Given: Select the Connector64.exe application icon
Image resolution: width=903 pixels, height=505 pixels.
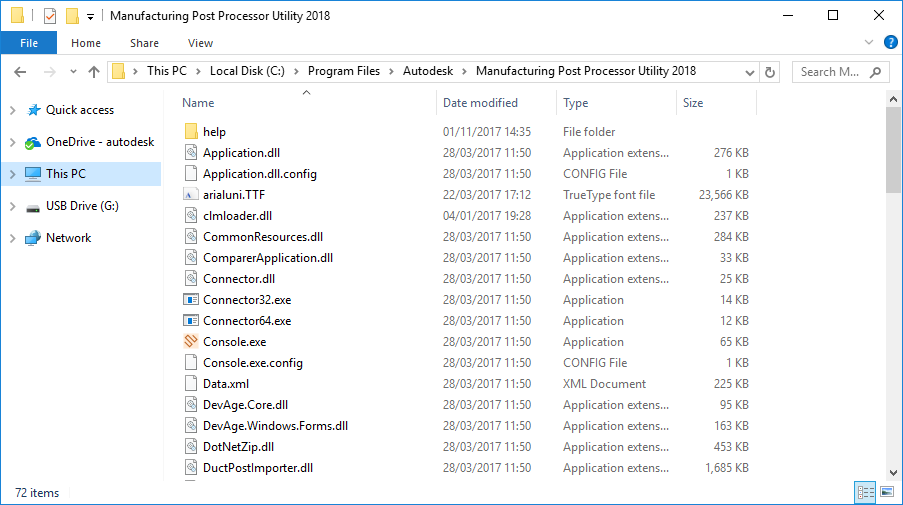Looking at the screenshot, I should pyautogui.click(x=191, y=321).
